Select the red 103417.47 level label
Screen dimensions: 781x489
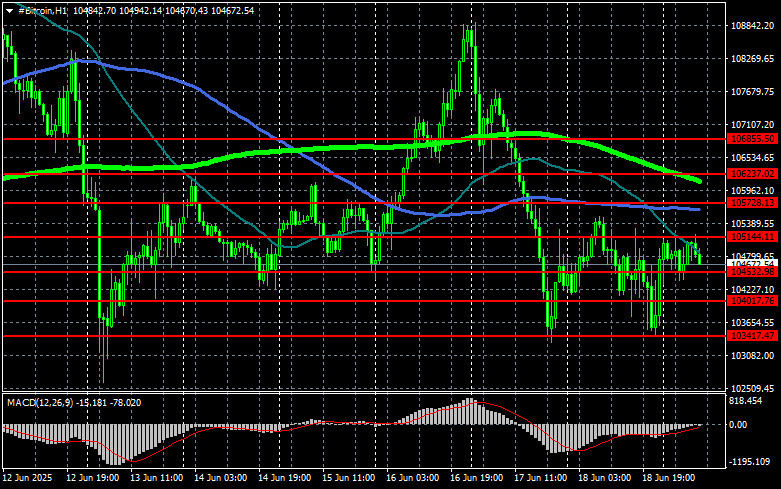[752, 336]
